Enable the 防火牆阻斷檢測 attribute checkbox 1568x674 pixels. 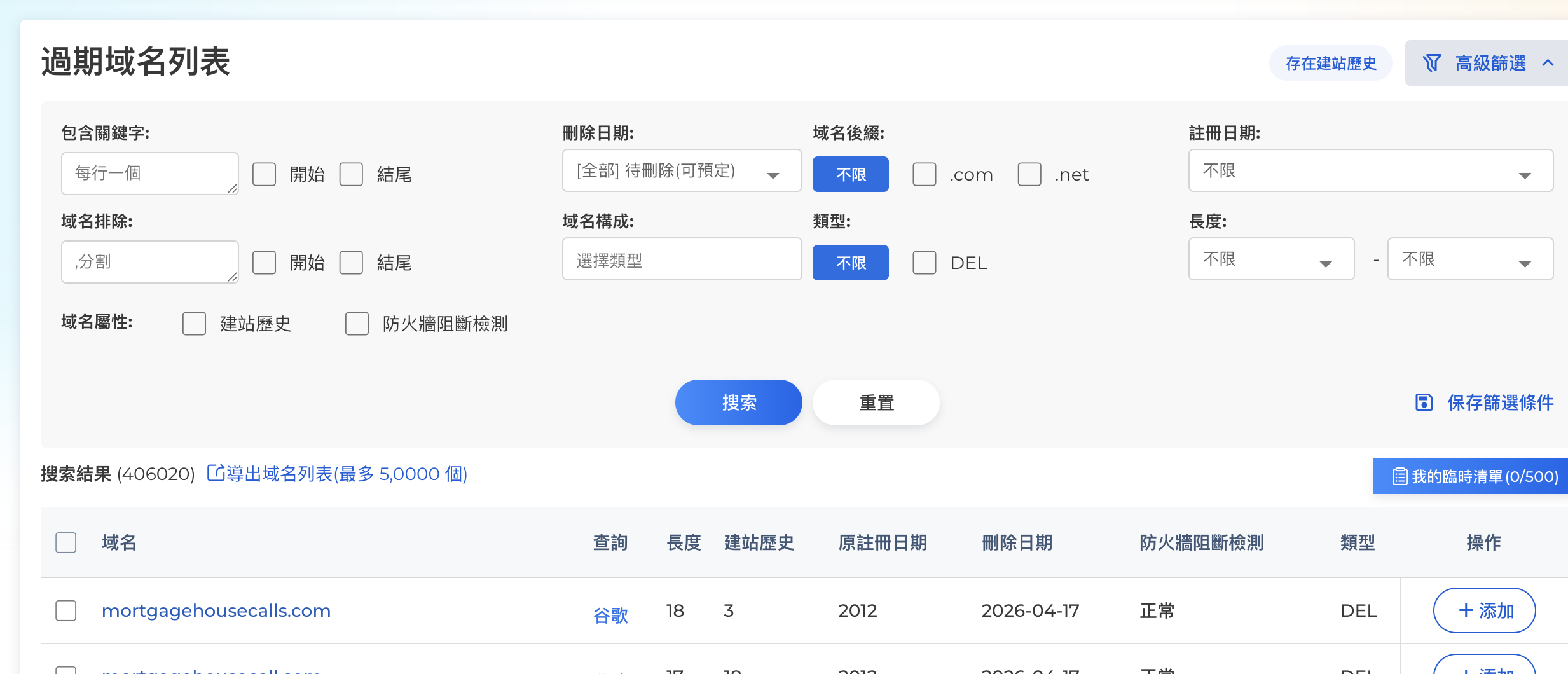tap(357, 323)
